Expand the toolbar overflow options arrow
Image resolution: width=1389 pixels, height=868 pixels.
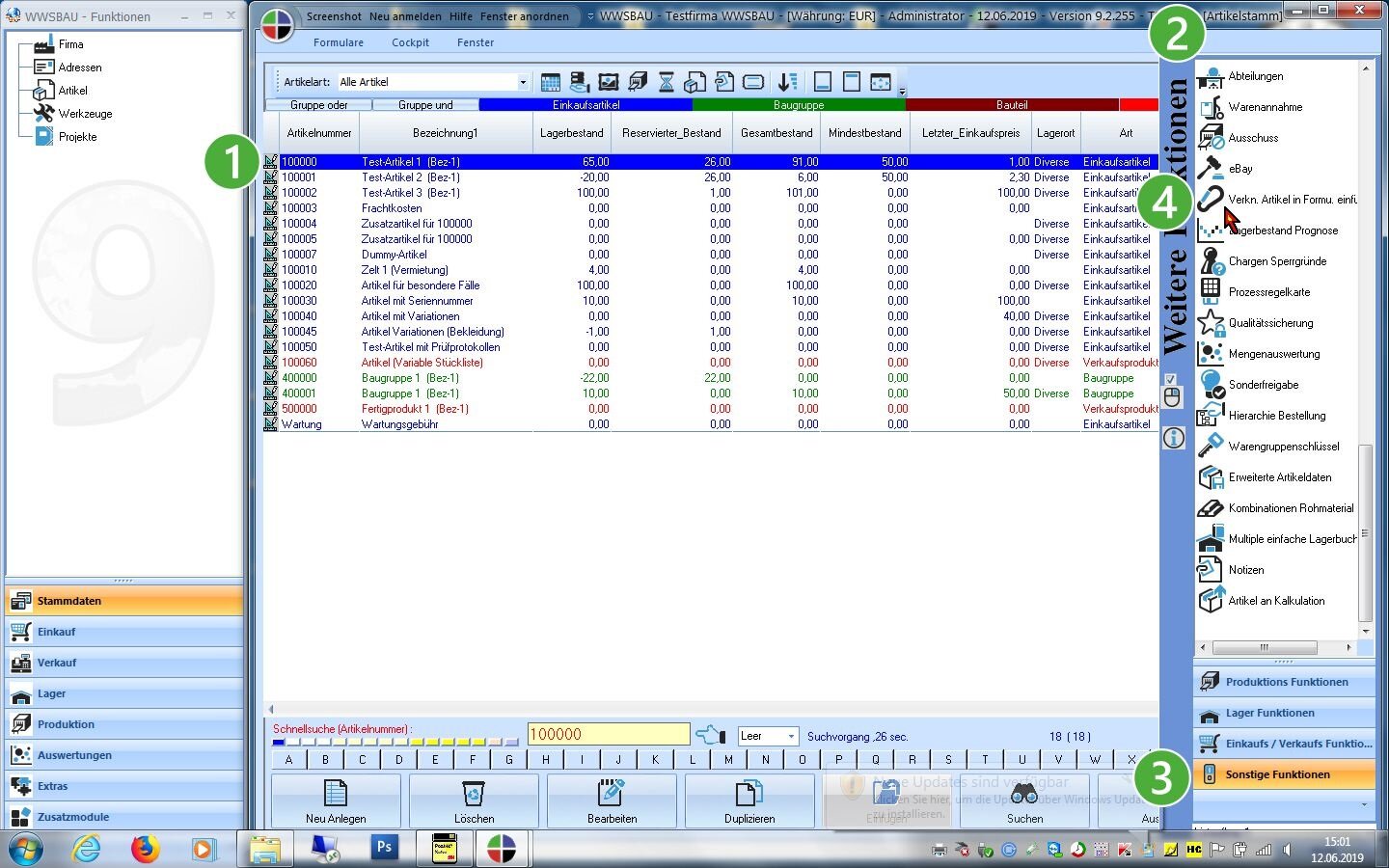coord(903,92)
